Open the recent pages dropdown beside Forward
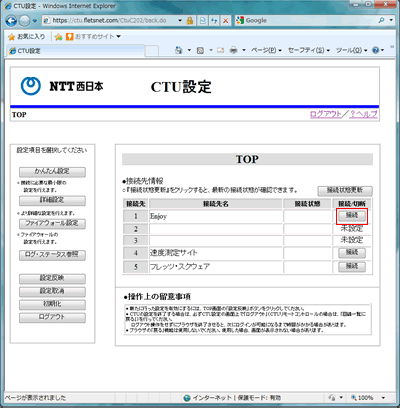Viewport: 400px width, 408px height. [x=35, y=21]
